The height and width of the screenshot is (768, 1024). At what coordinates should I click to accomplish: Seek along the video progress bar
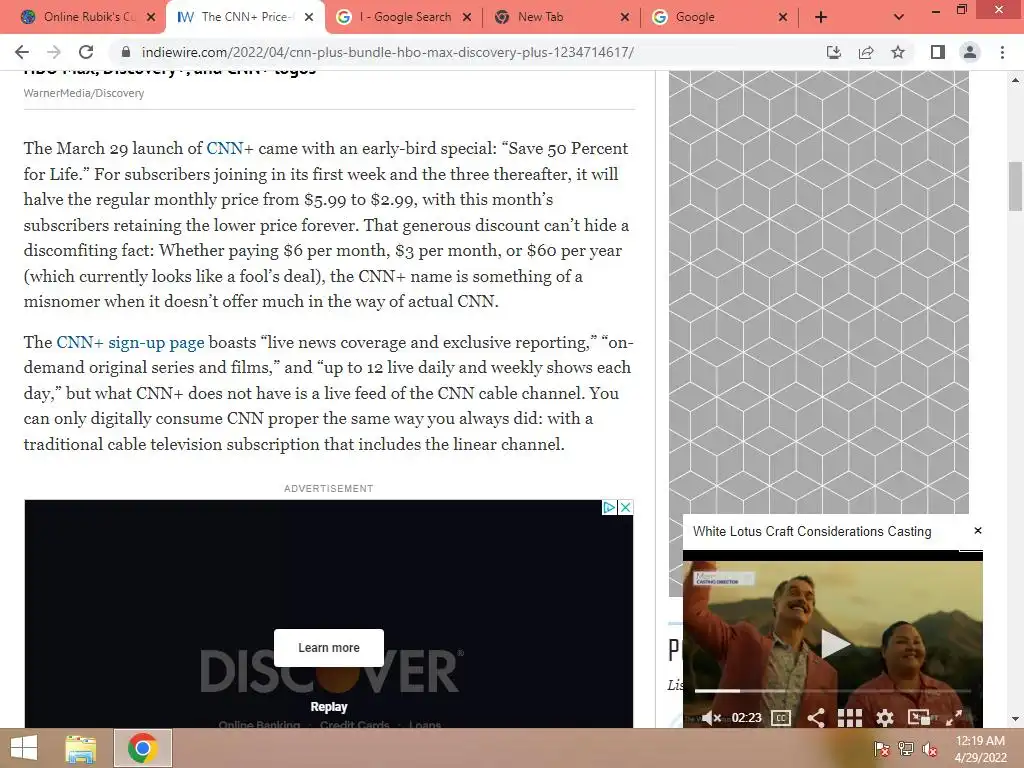tap(833, 690)
